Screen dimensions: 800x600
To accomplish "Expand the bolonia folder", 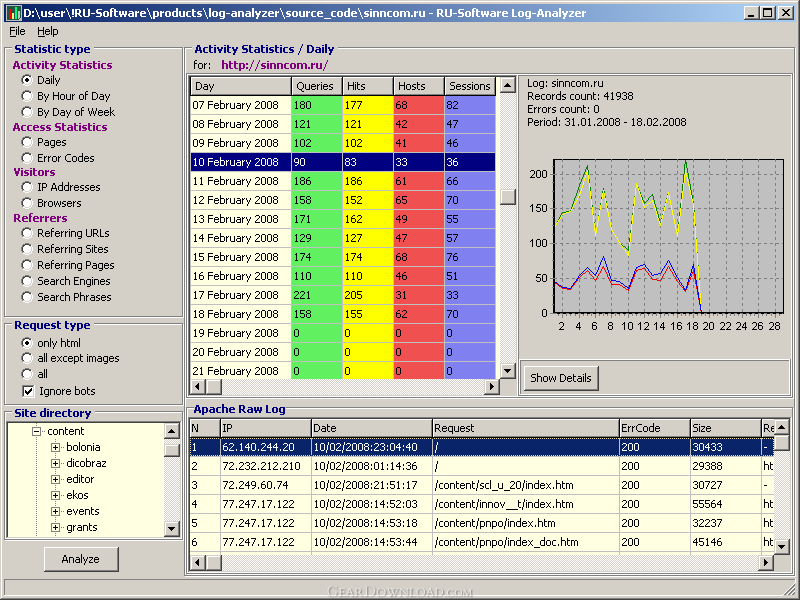I will point(56,447).
